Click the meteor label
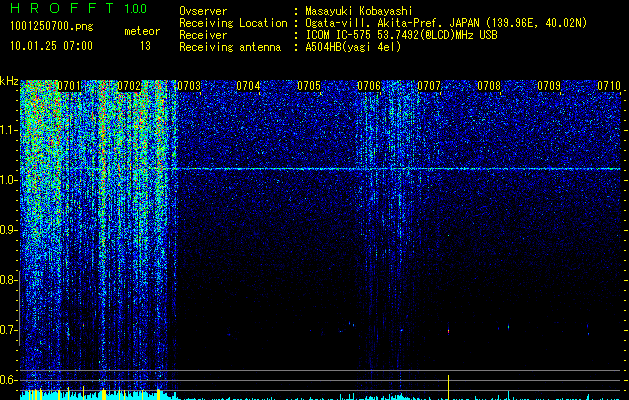 pyautogui.click(x=142, y=31)
